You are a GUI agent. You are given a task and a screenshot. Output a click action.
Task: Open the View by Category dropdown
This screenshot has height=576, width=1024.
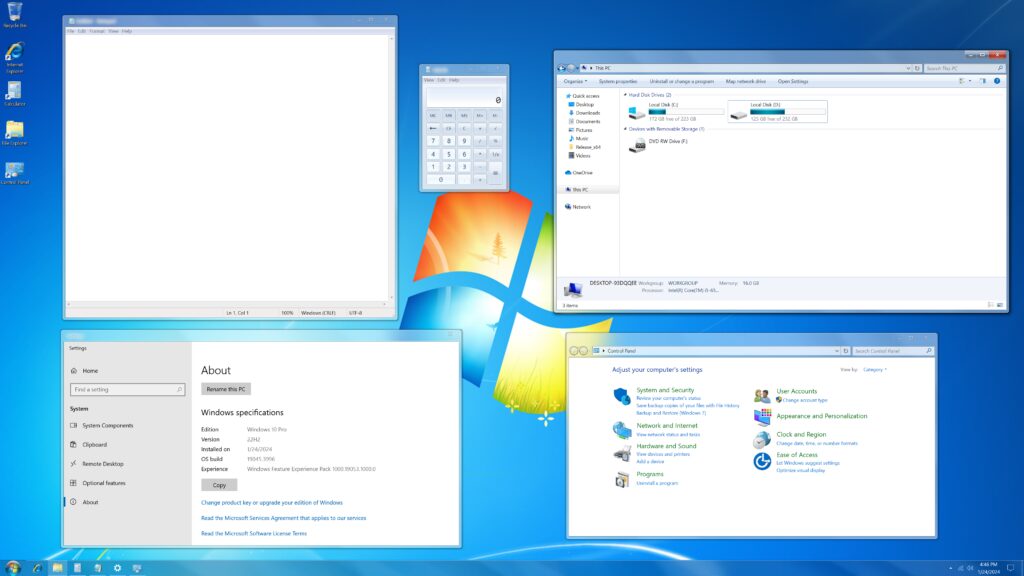[874, 370]
